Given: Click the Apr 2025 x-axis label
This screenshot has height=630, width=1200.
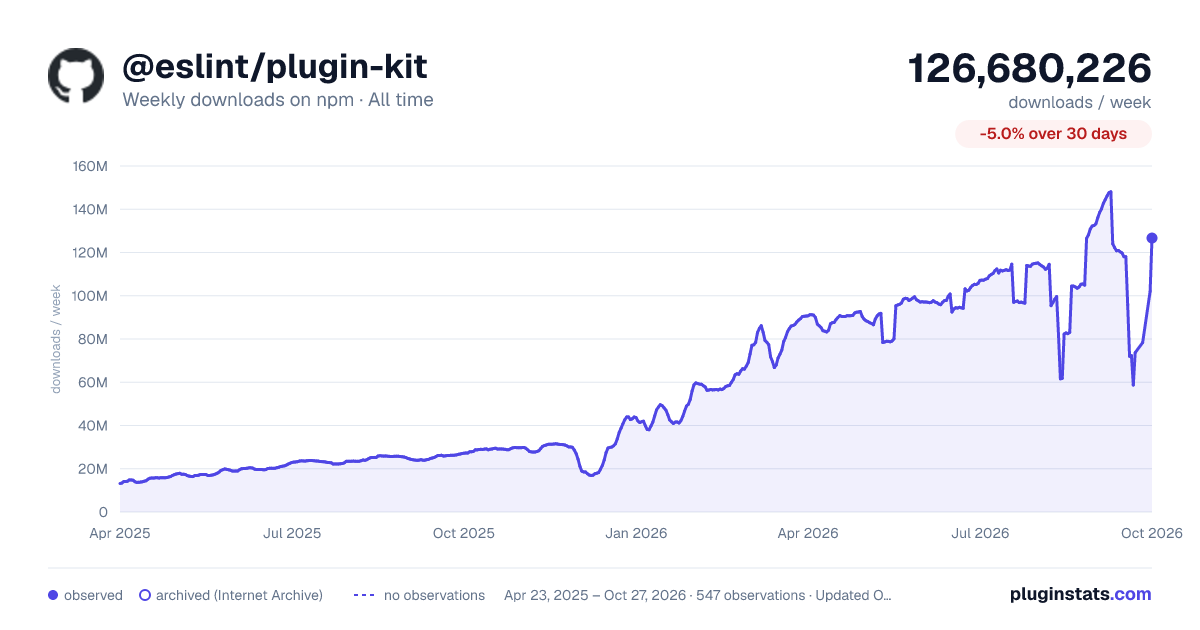Looking at the screenshot, I should pos(120,533).
